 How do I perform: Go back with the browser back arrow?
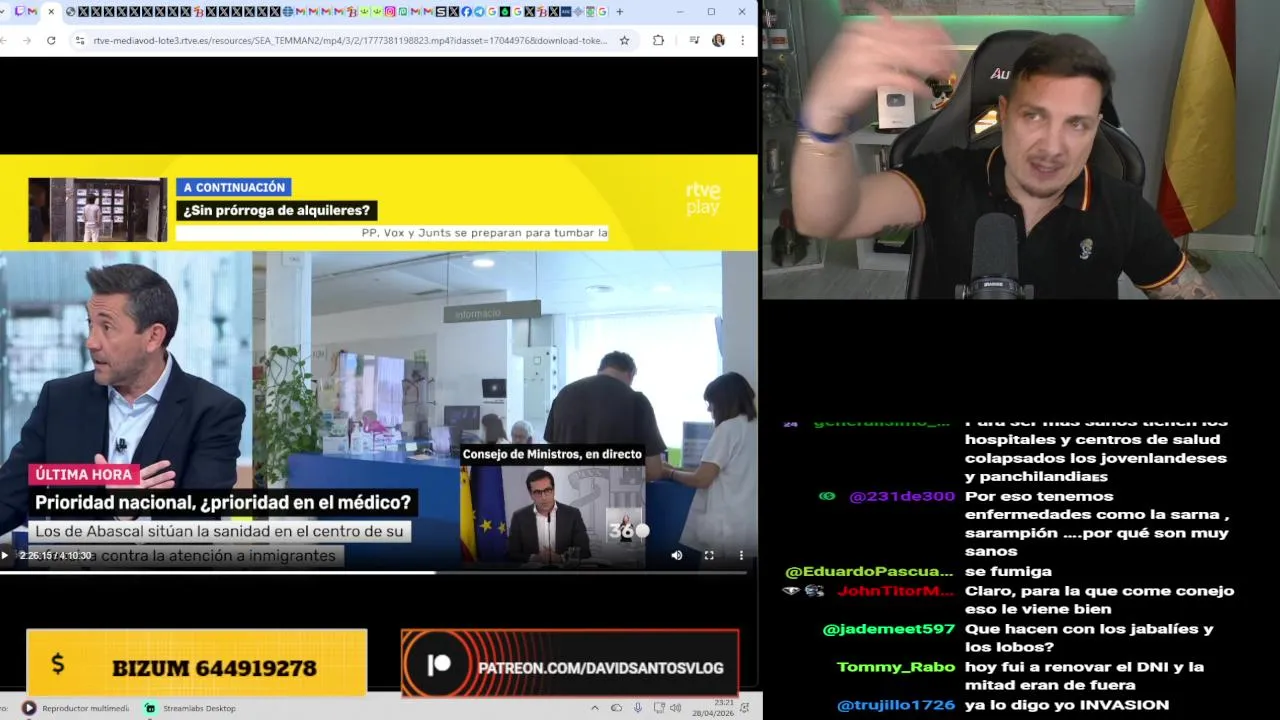point(4,40)
